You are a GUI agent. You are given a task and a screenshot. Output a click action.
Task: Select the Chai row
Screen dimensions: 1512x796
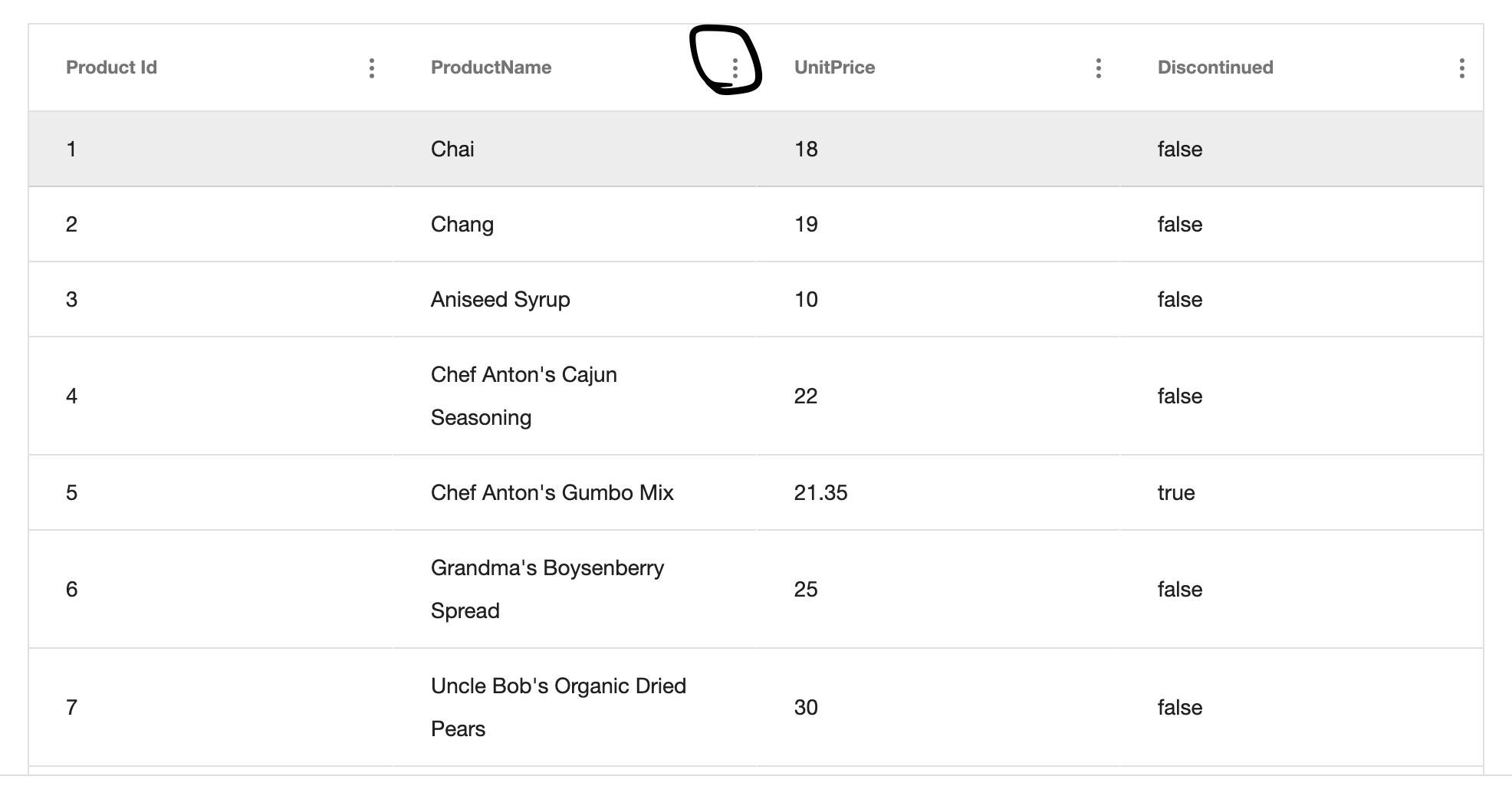[452, 149]
